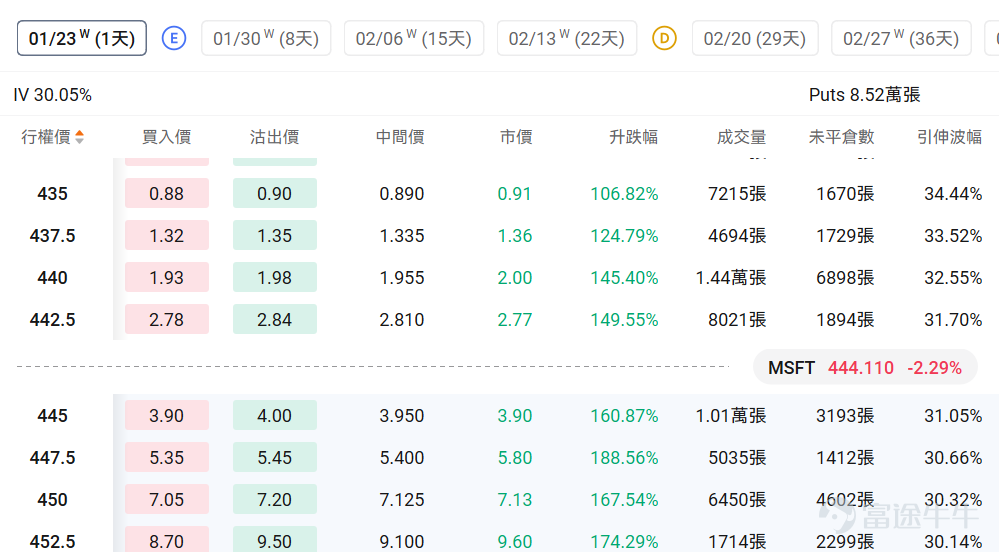Switch to the 02/27 (36天) expiry tab
Viewport: 999px width, 552px height.
tap(901, 38)
